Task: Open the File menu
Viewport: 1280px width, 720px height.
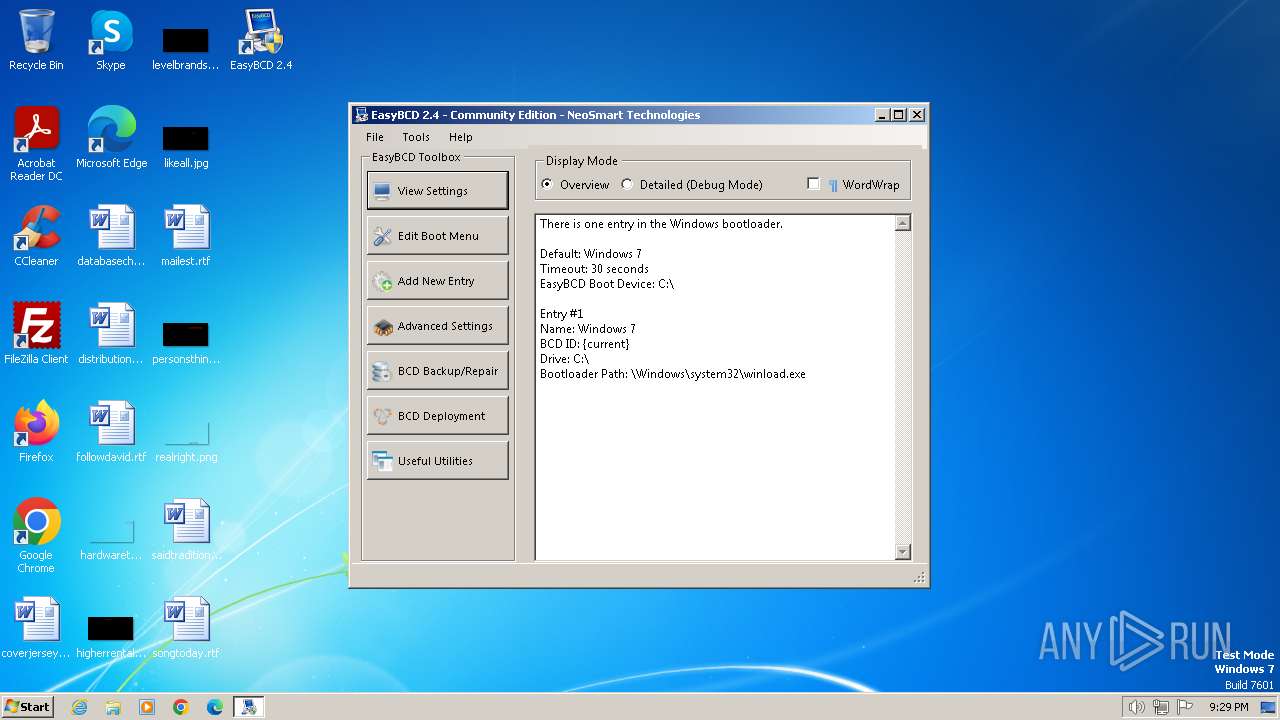Action: 375,137
